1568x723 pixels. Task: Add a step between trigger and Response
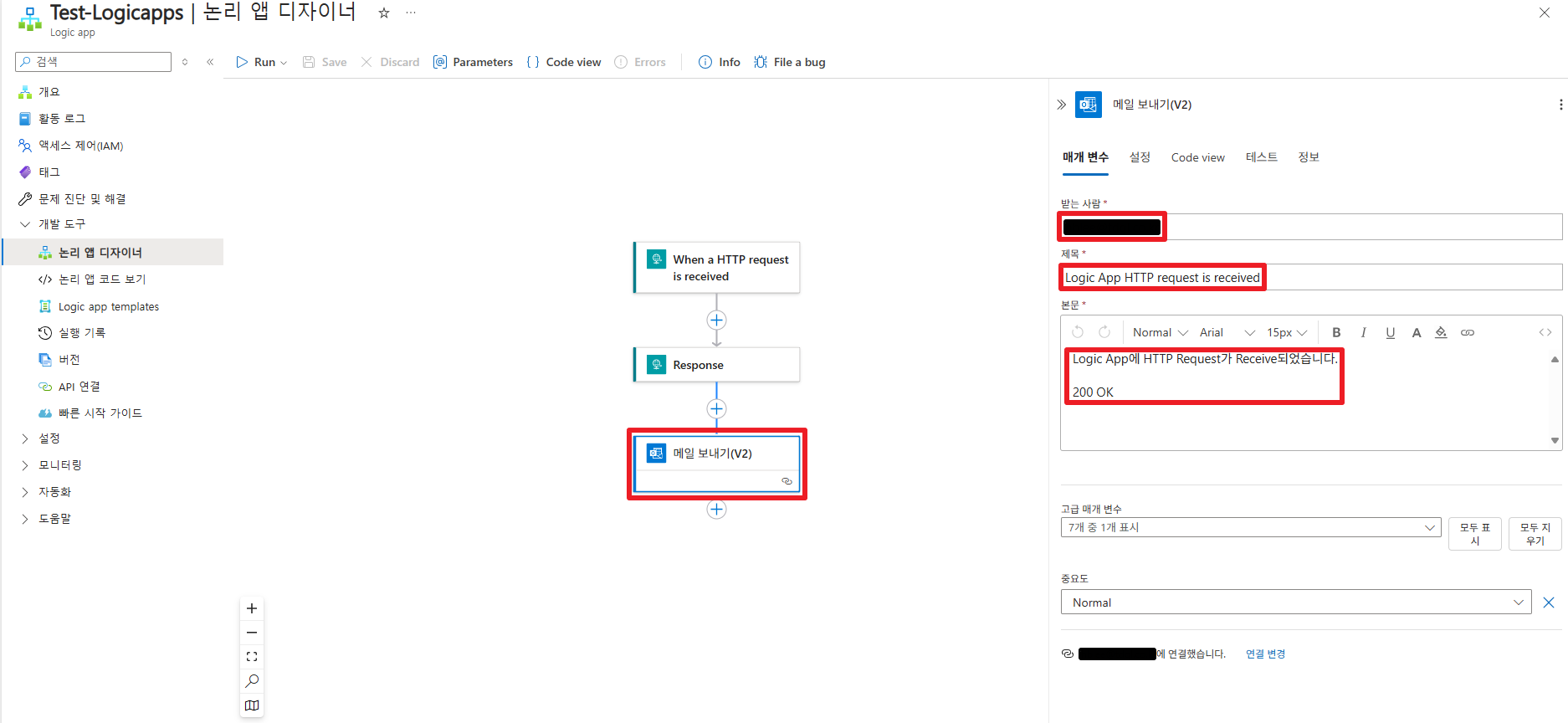716,320
